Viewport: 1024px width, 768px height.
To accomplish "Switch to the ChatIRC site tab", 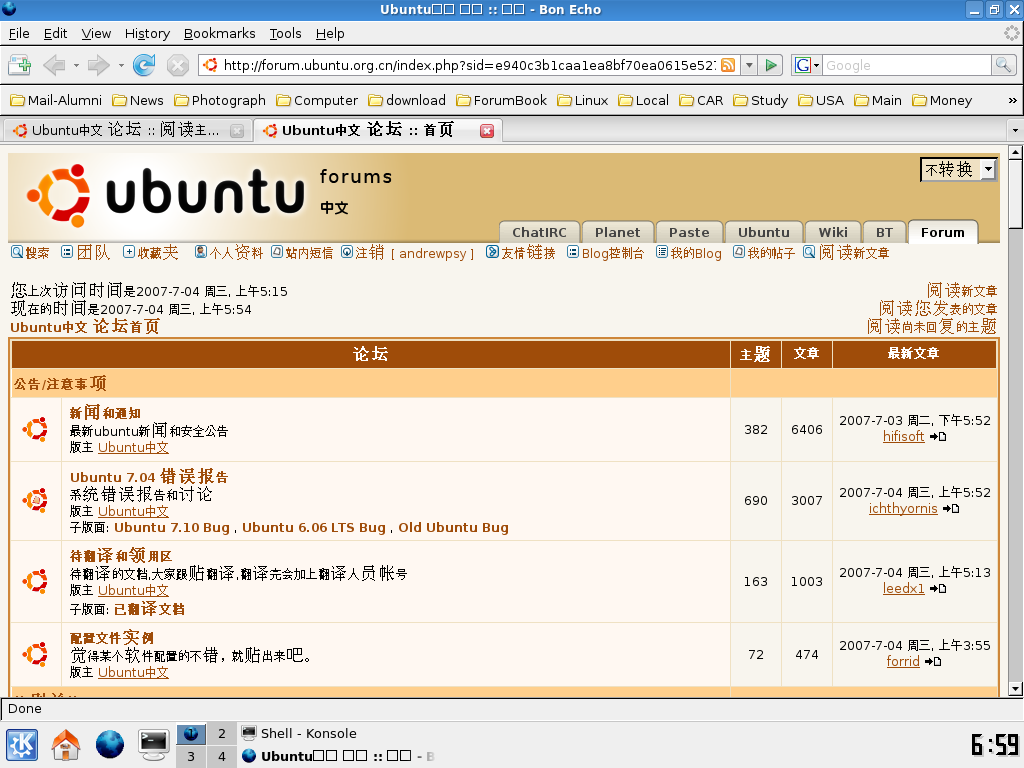I will click(539, 232).
